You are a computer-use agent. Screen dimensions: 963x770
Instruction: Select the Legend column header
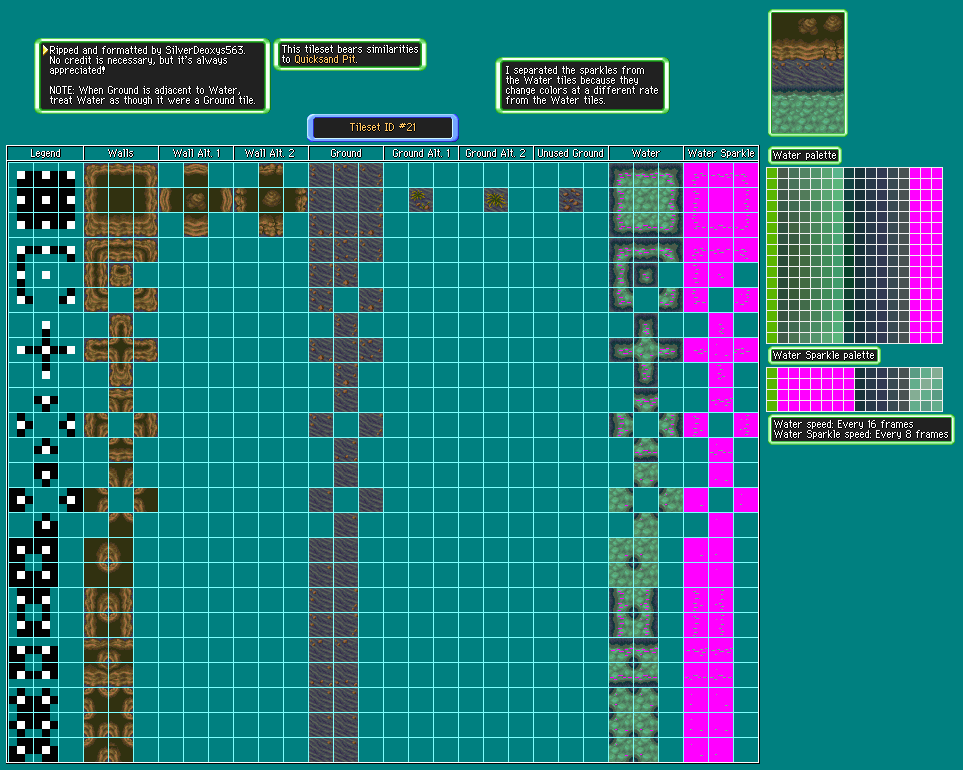tap(45, 153)
